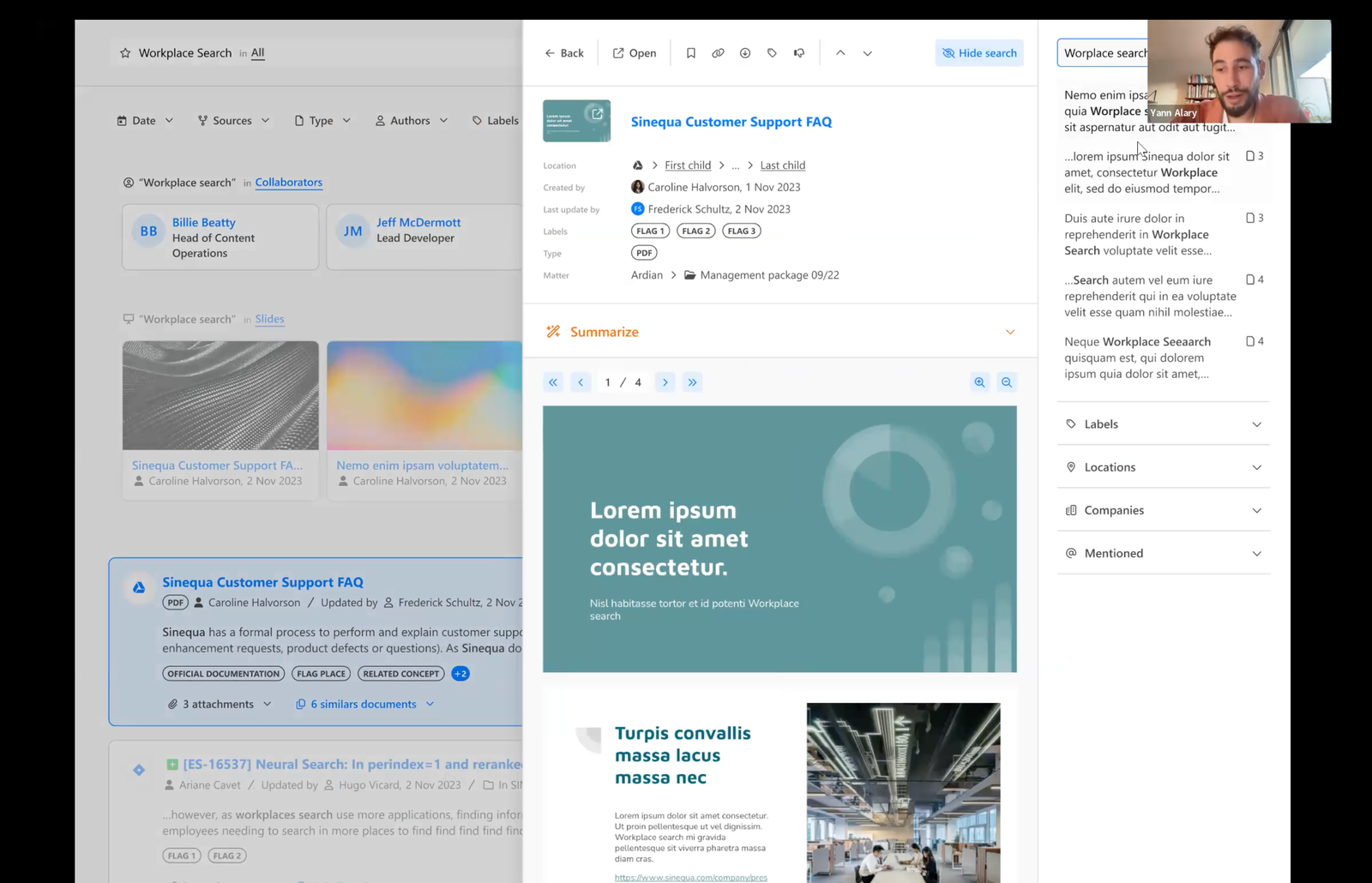Toggle Hide search button

979,53
